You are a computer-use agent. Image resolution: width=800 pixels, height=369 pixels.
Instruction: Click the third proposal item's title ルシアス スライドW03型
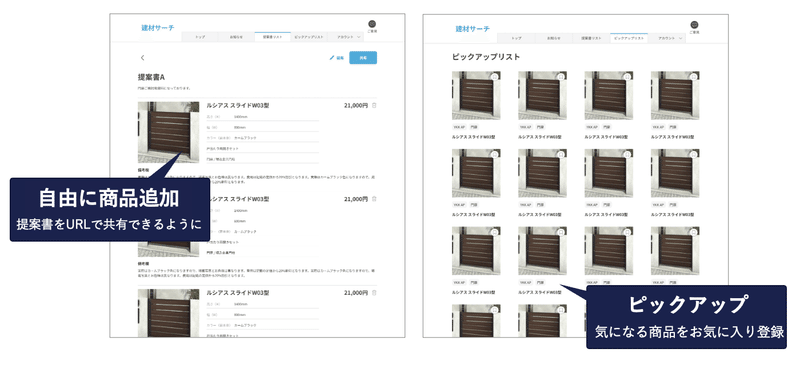237,293
